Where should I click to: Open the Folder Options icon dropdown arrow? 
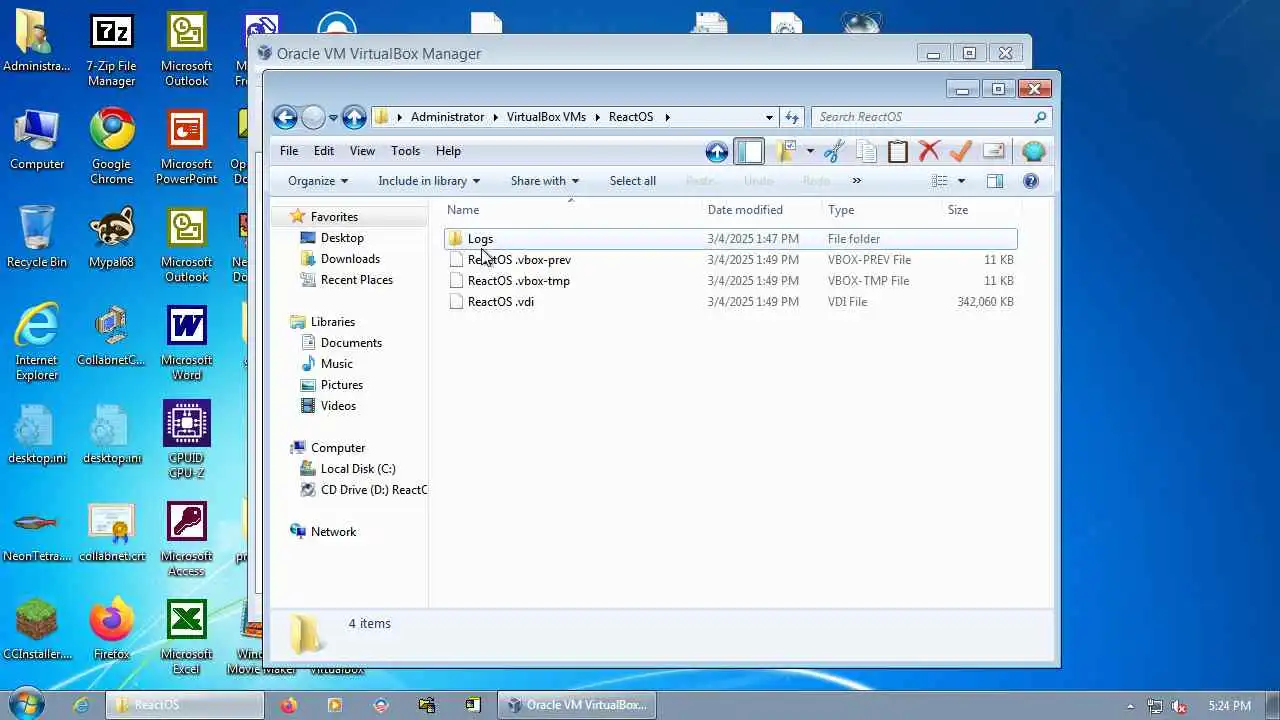(810, 152)
